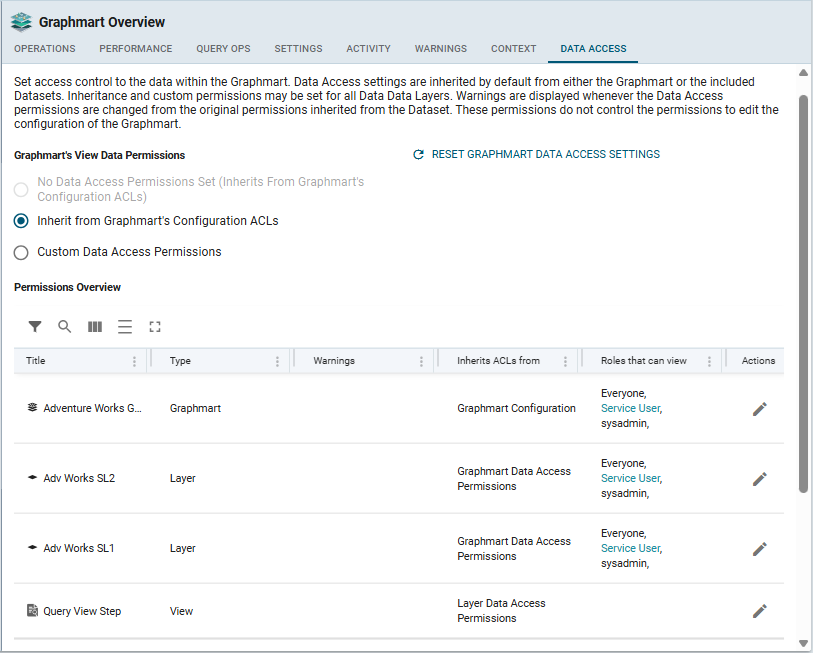Image resolution: width=813 pixels, height=653 pixels.
Task: Click Reset Graphmart Data Access Settings
Action: click(536, 155)
